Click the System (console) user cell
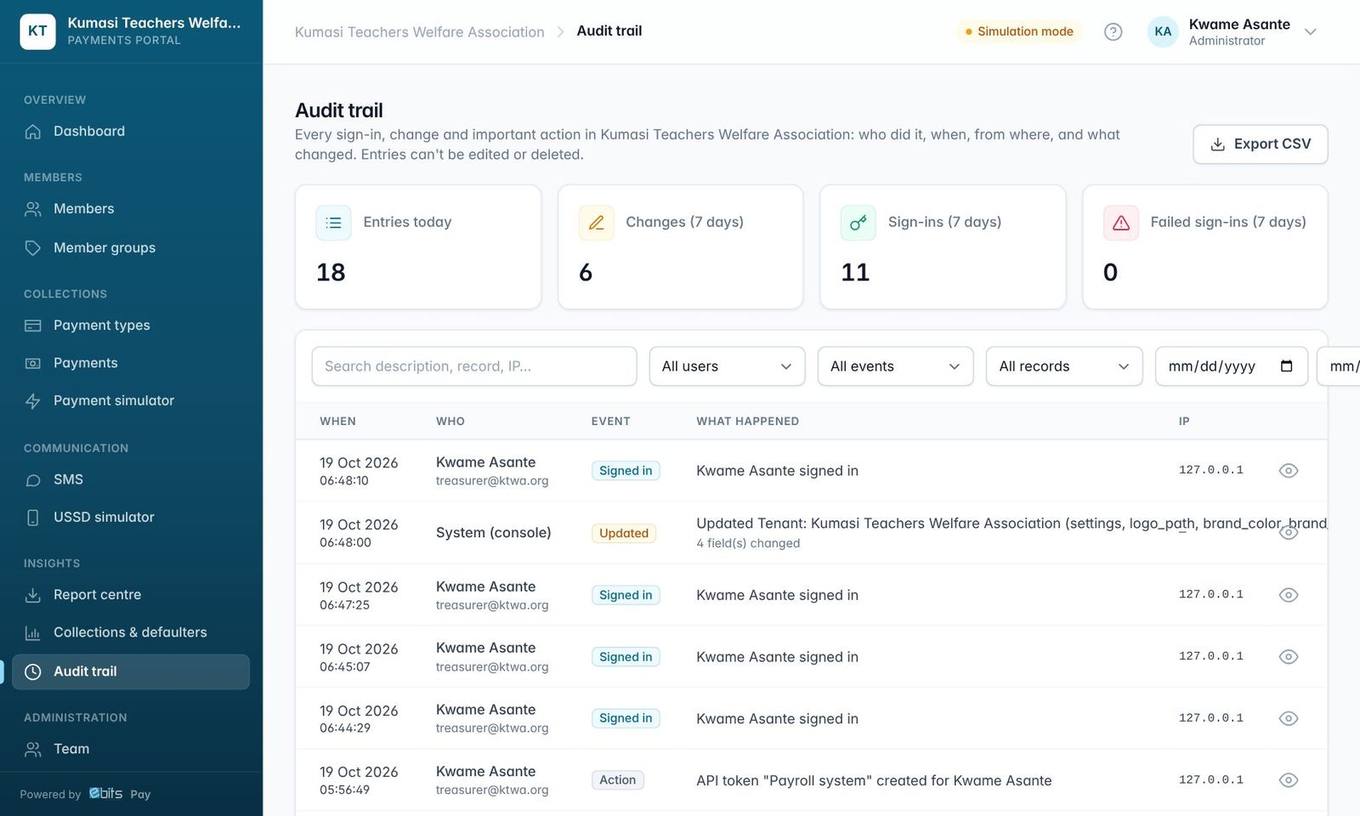 (x=494, y=533)
